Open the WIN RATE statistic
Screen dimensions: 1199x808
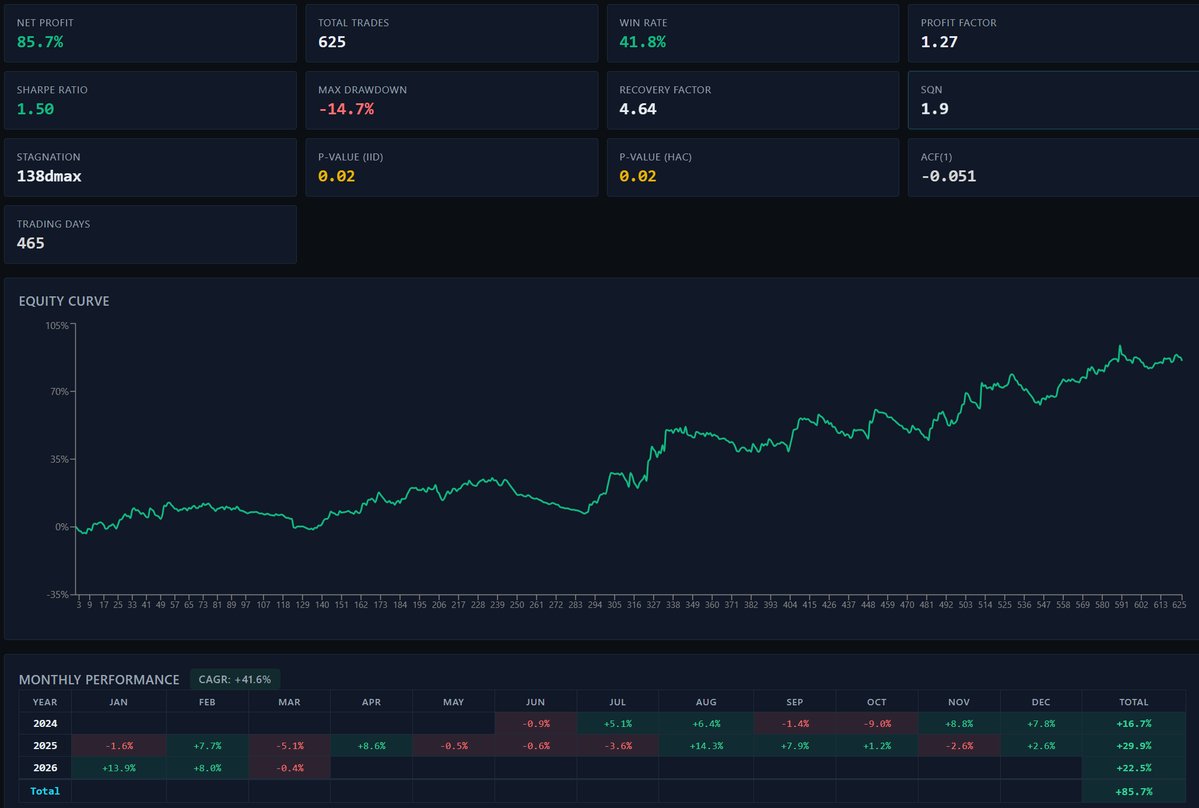(750, 33)
